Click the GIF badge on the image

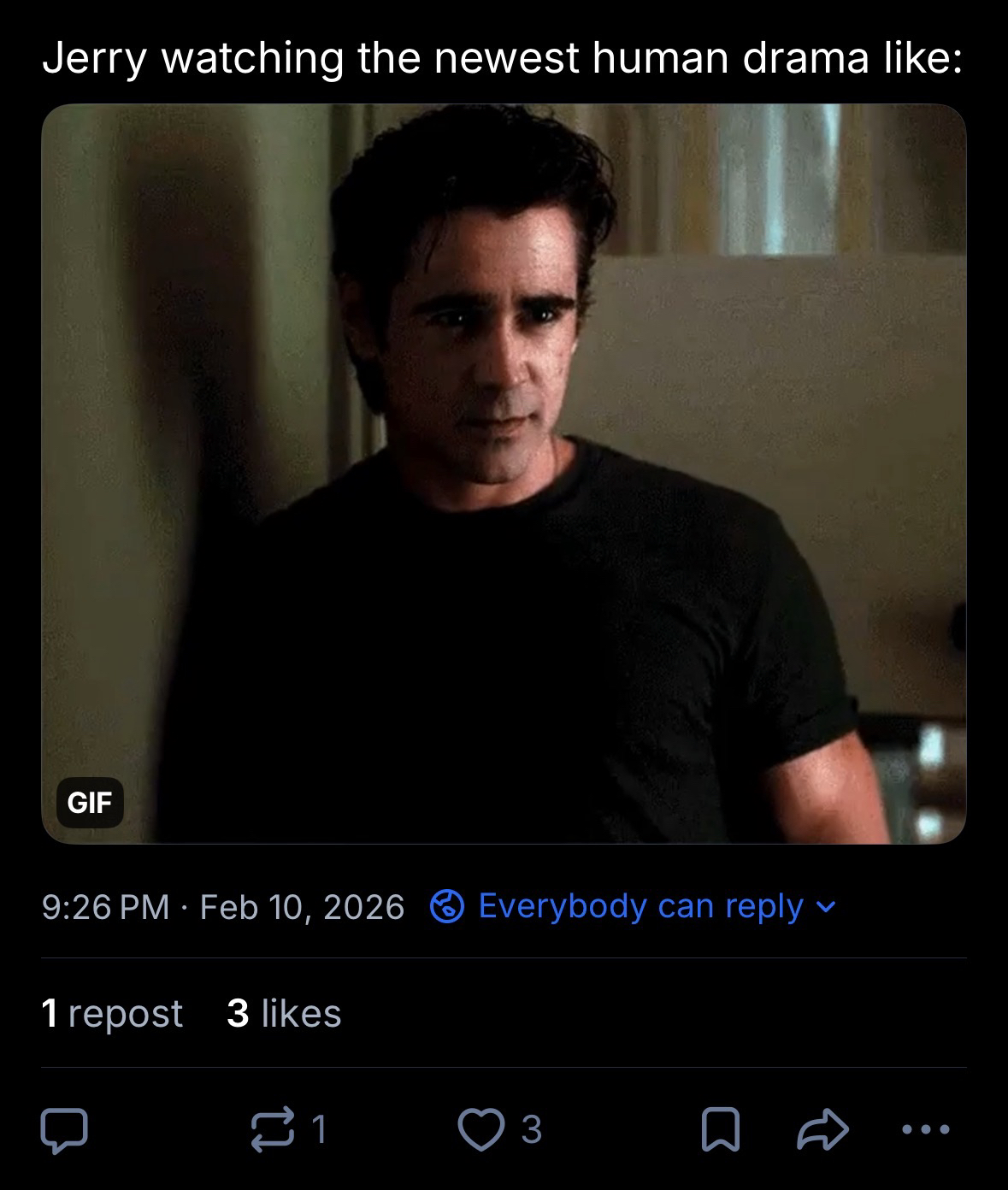[x=89, y=803]
